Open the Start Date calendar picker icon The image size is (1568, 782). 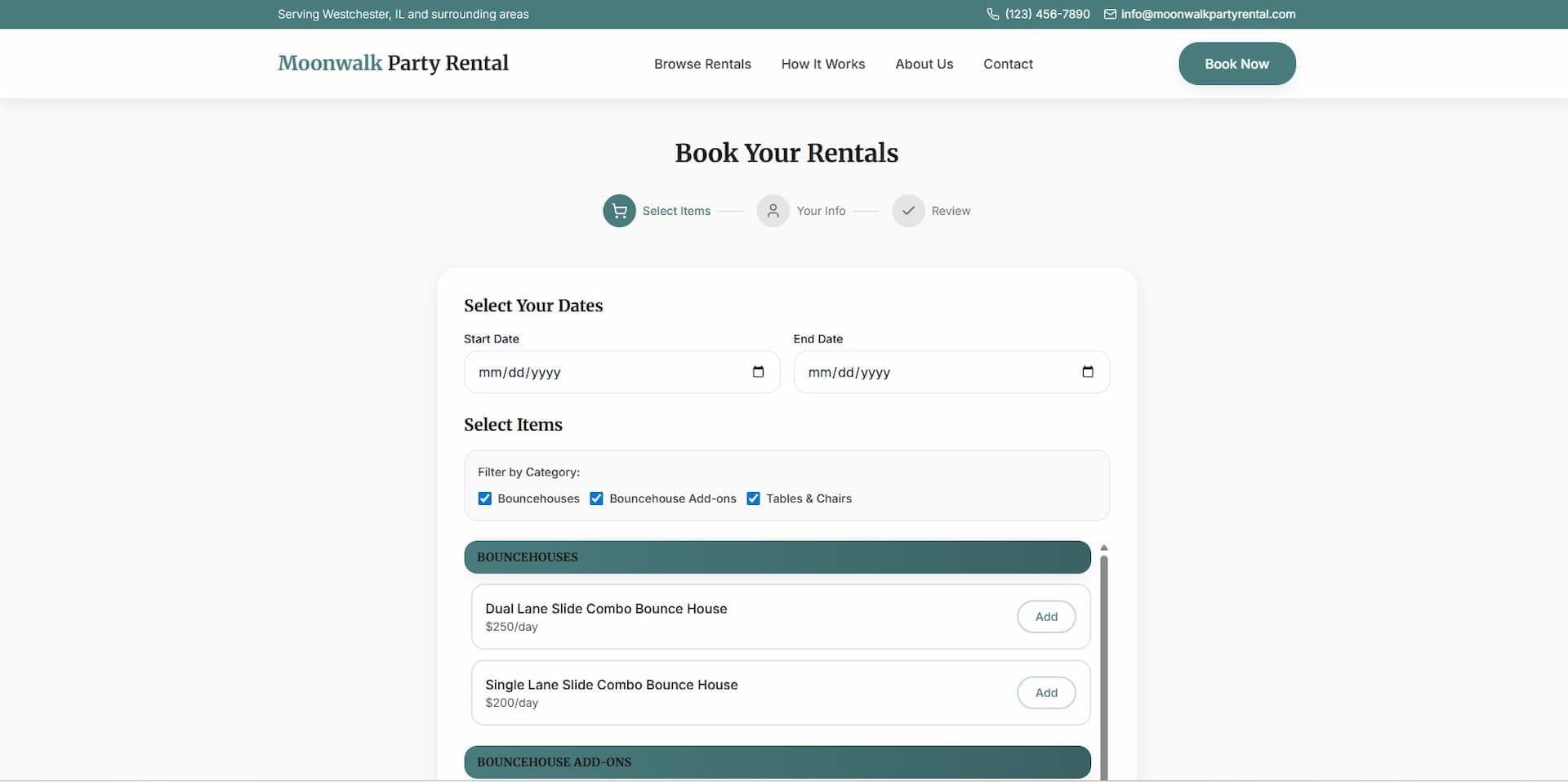[758, 372]
